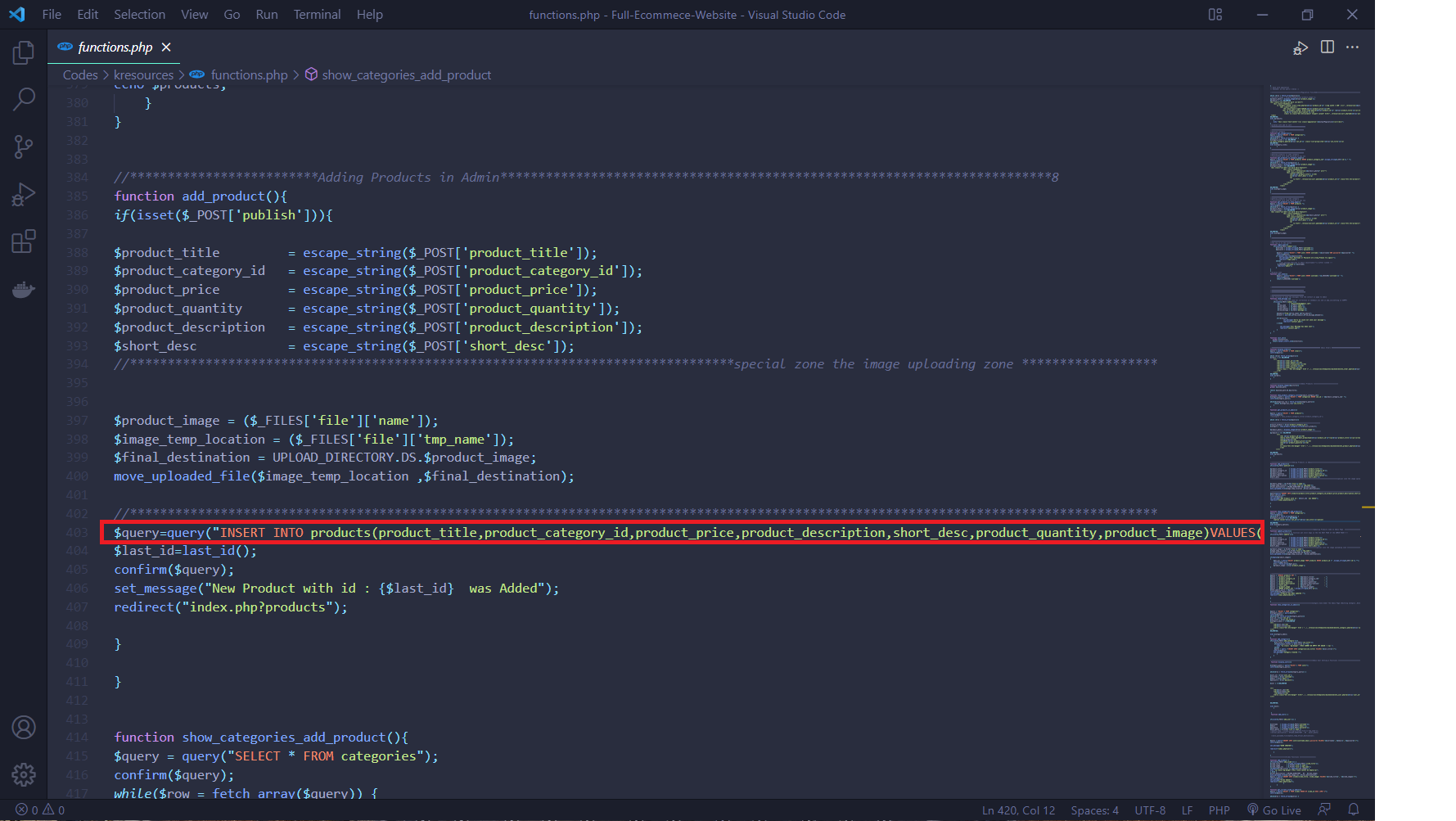Click the Adding Products in Admin comment

[x=586, y=178]
